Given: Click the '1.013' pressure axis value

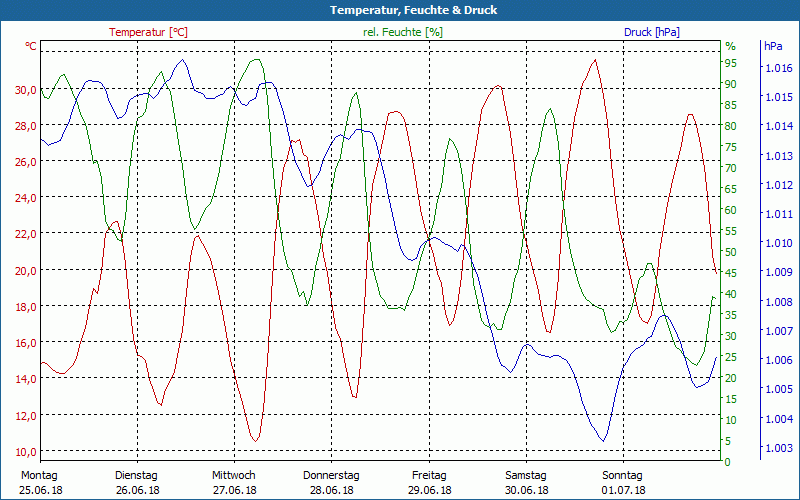Looking at the screenshot, I should point(779,156).
